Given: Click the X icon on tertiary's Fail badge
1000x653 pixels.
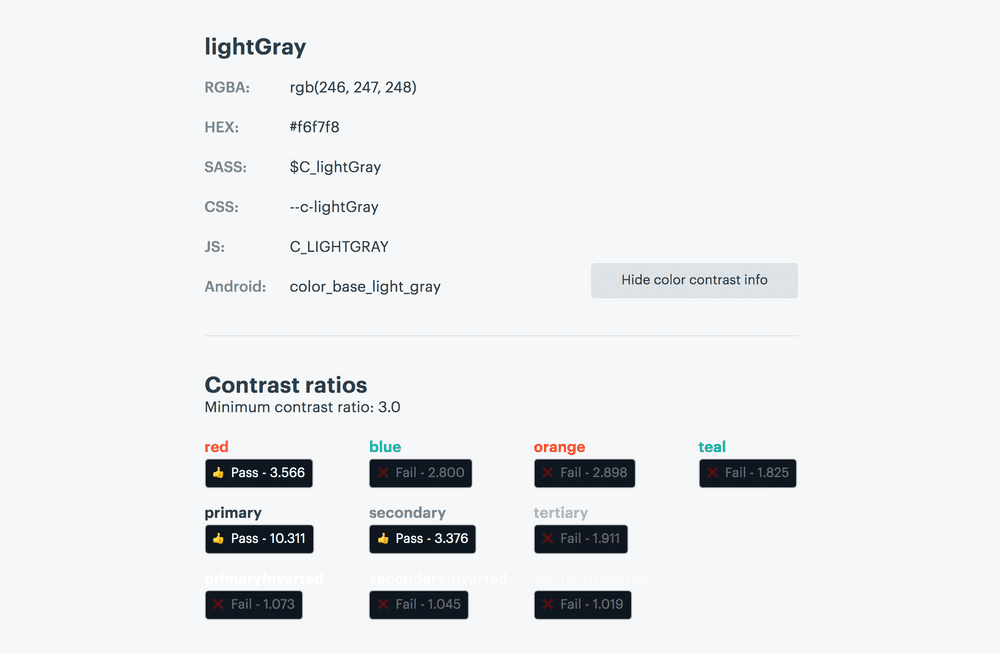Looking at the screenshot, I should point(547,538).
